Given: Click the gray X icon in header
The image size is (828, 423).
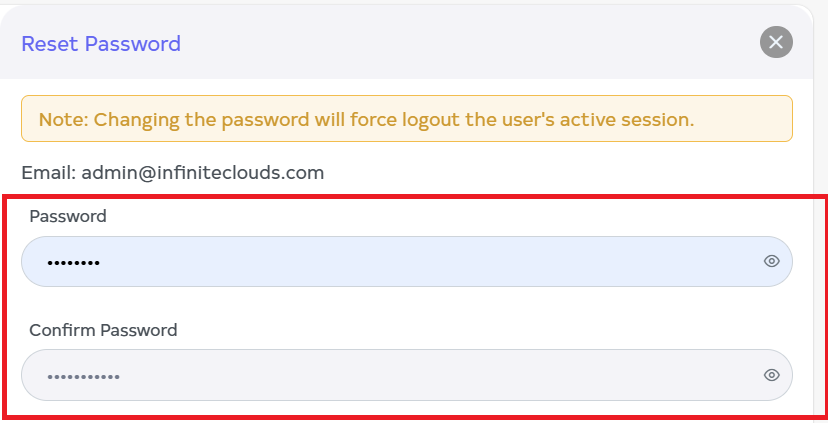Looking at the screenshot, I should (776, 42).
